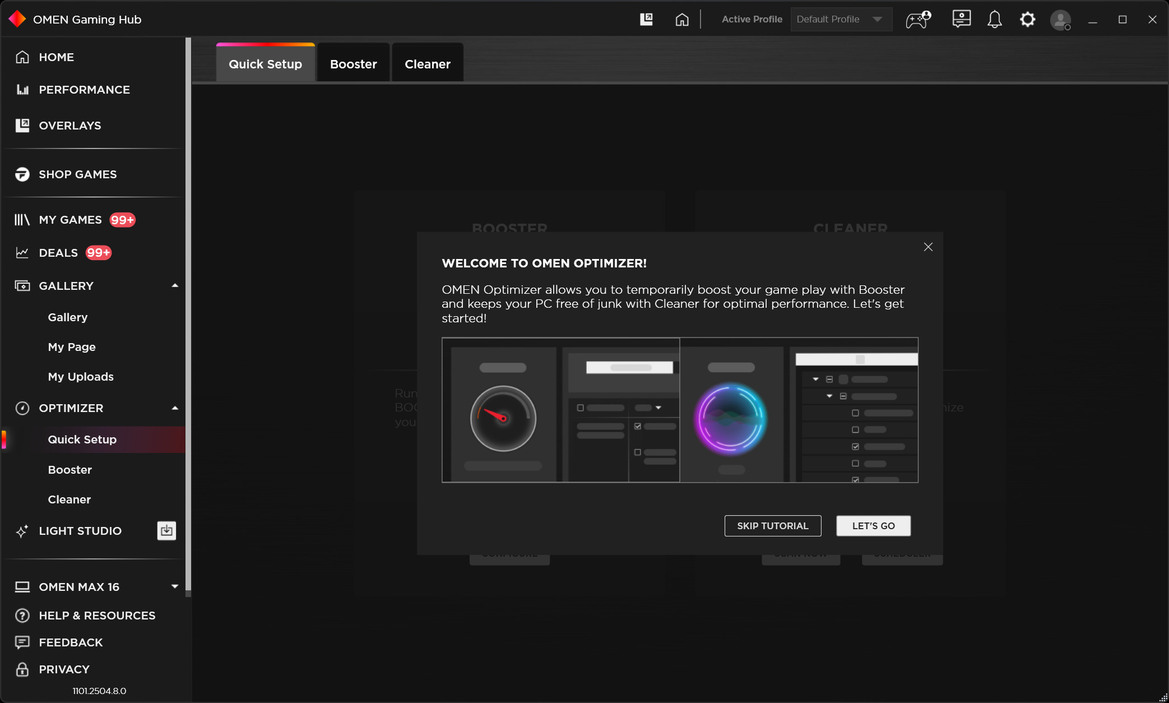Click the Cleaner glowing orb illustration

(x=731, y=419)
